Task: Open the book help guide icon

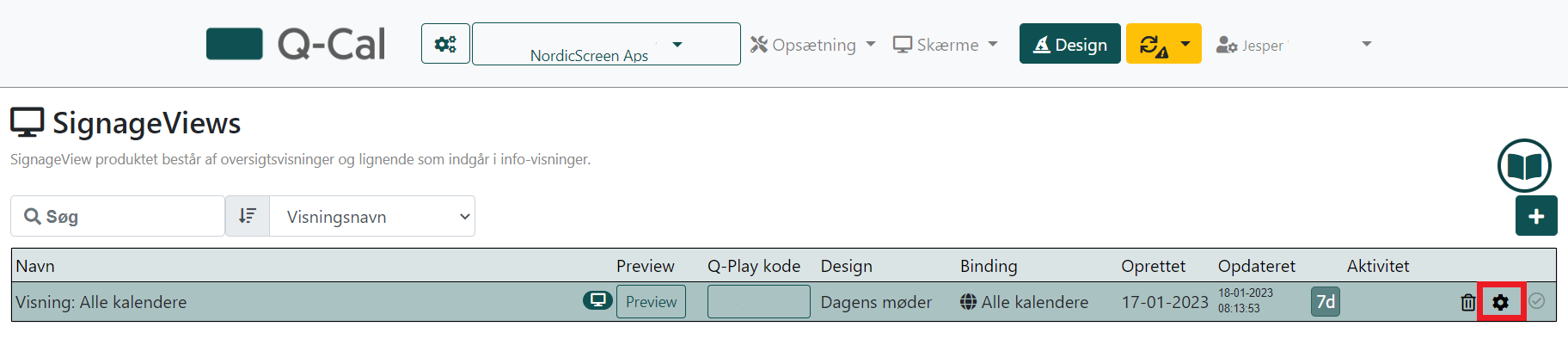Action: [1524, 166]
